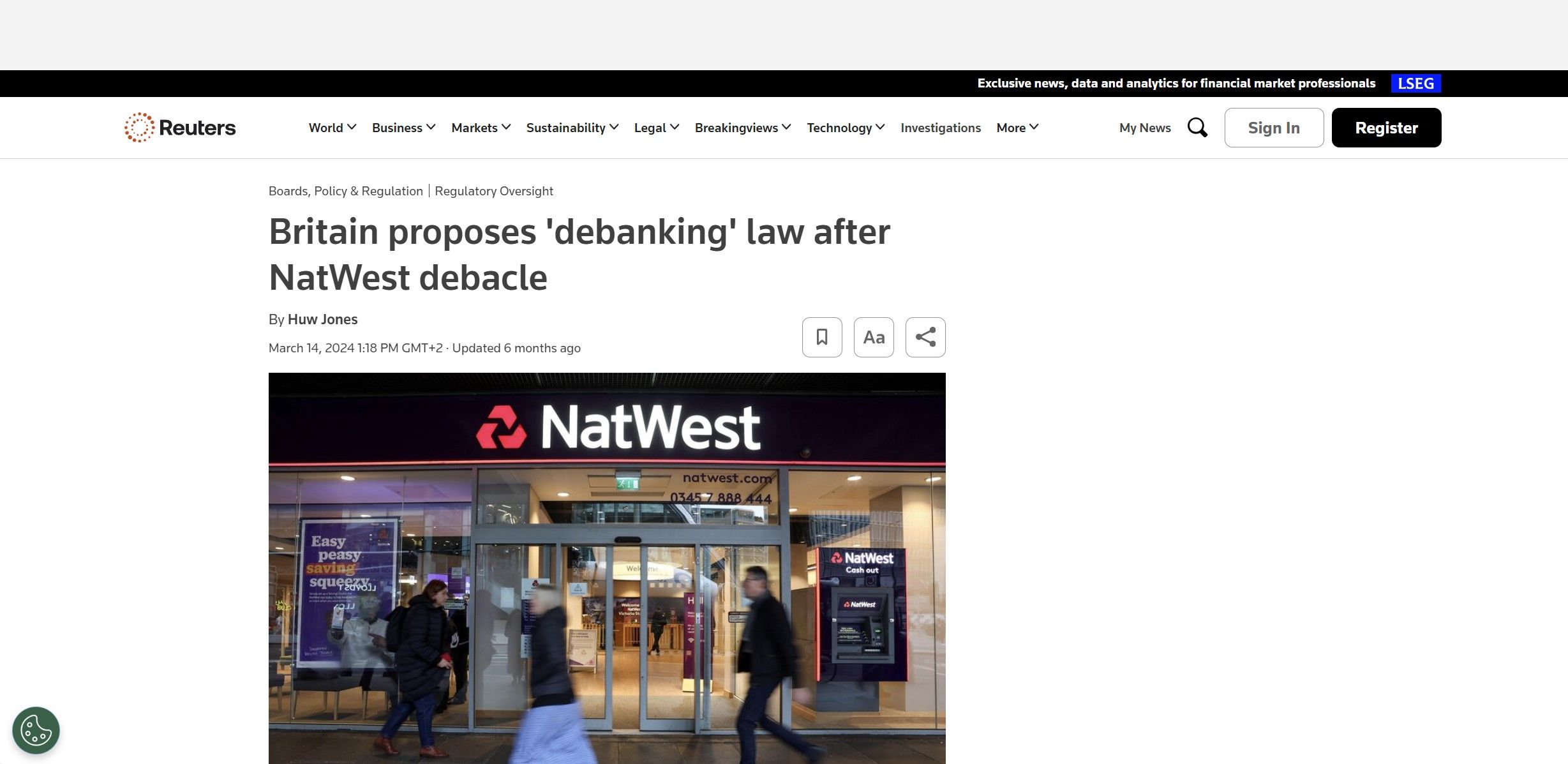Open the Technology dropdown menu
Viewport: 1568px width, 764px height.
point(846,128)
